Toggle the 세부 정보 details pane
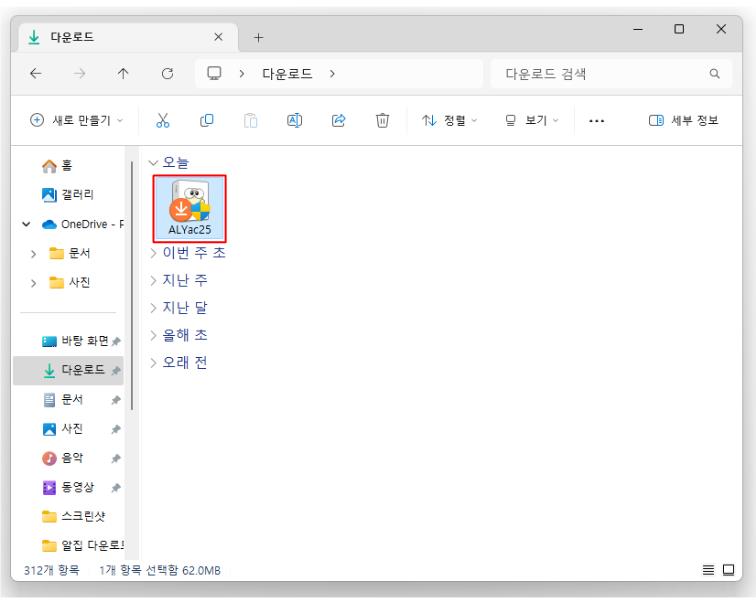 tap(684, 120)
